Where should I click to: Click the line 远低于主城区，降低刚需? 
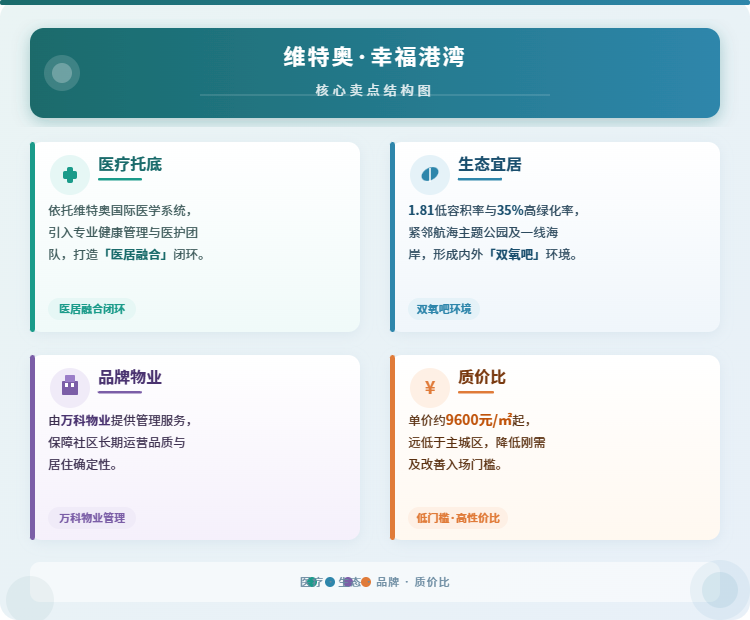coord(477,443)
